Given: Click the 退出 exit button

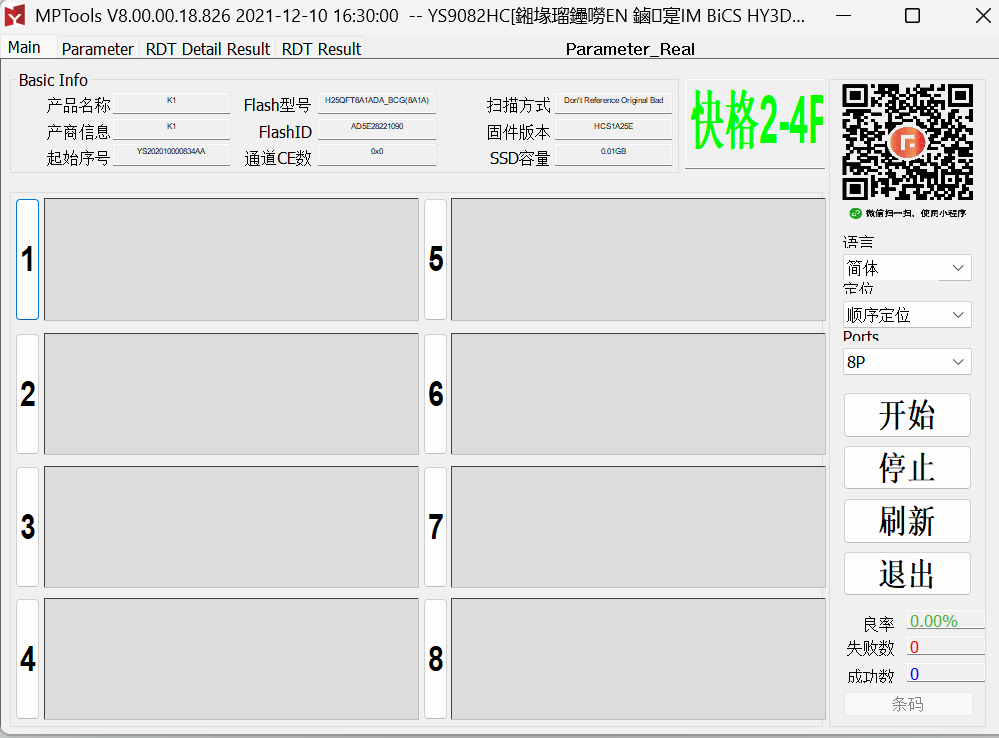Looking at the screenshot, I should point(906,573).
